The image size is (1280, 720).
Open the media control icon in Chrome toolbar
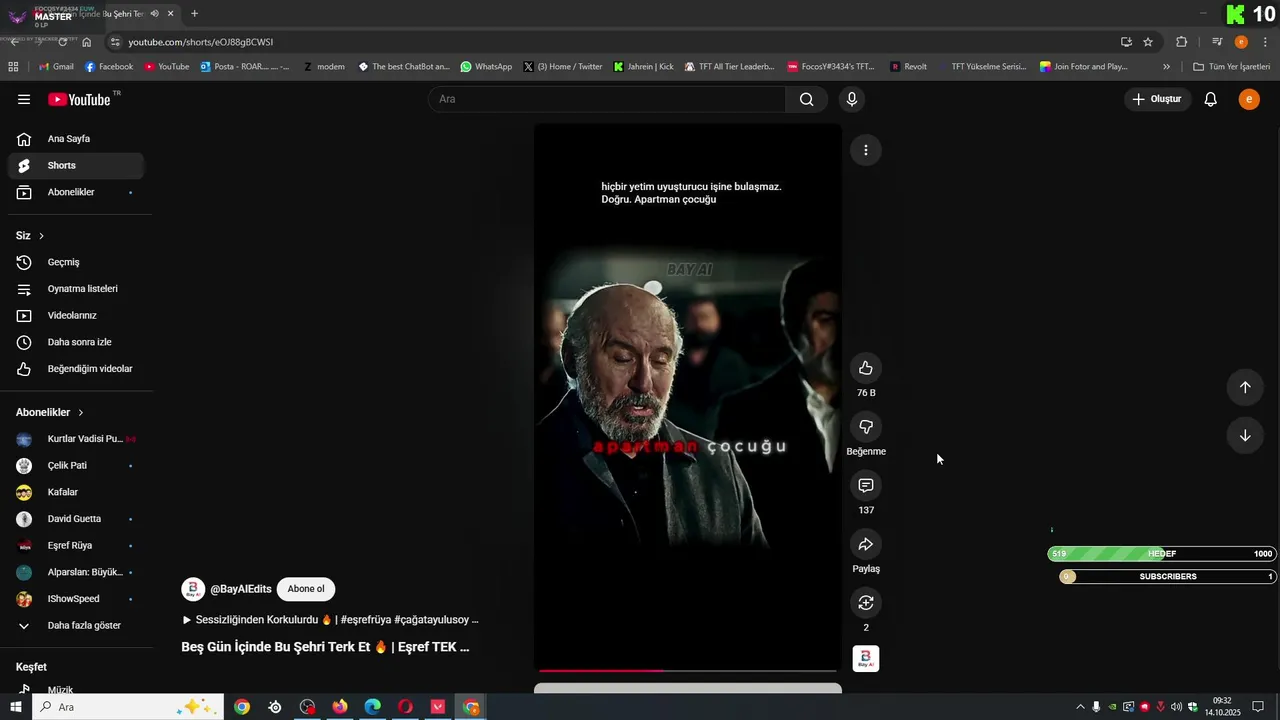(x=1217, y=42)
